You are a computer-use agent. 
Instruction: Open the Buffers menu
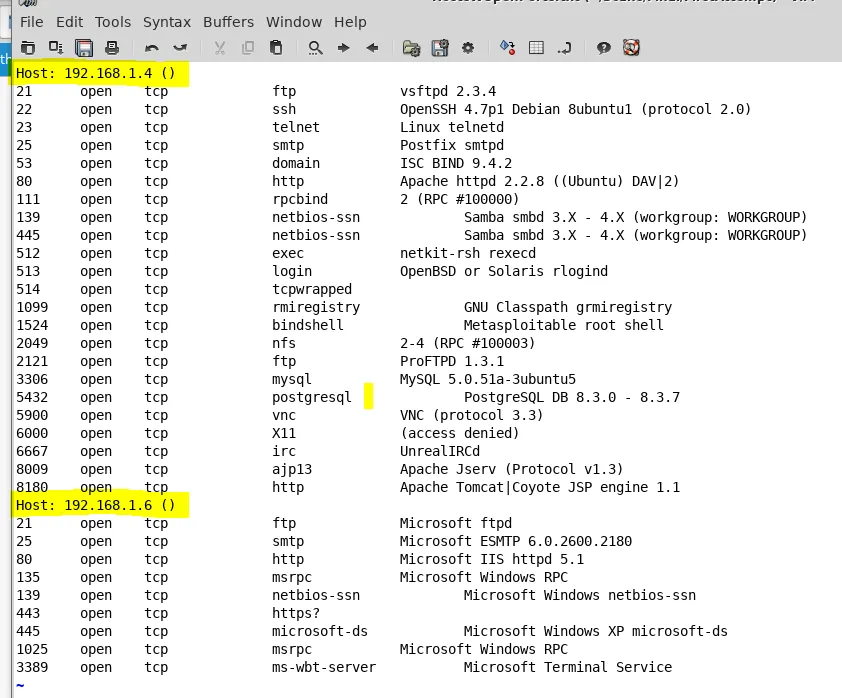[x=228, y=22]
